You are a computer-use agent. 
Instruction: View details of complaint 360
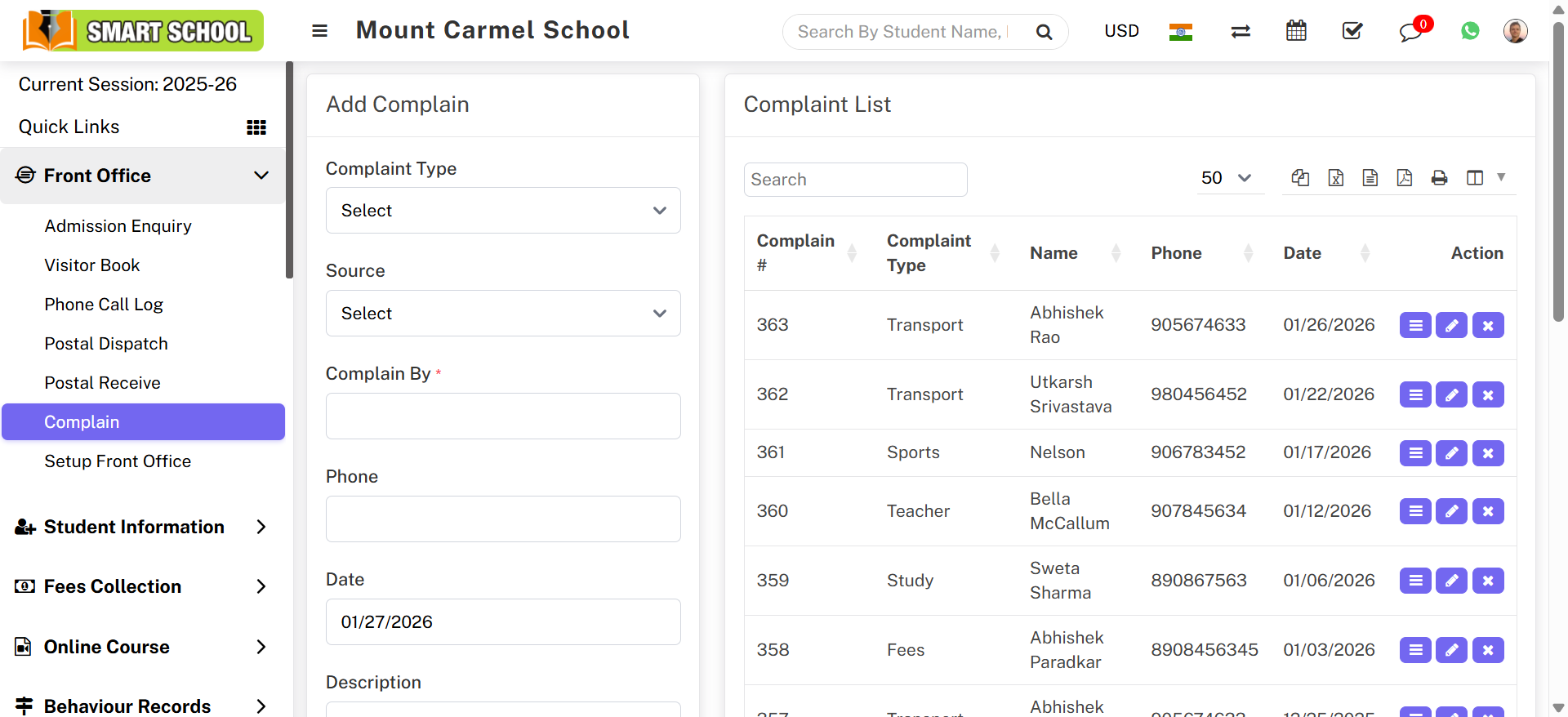pyautogui.click(x=1415, y=511)
